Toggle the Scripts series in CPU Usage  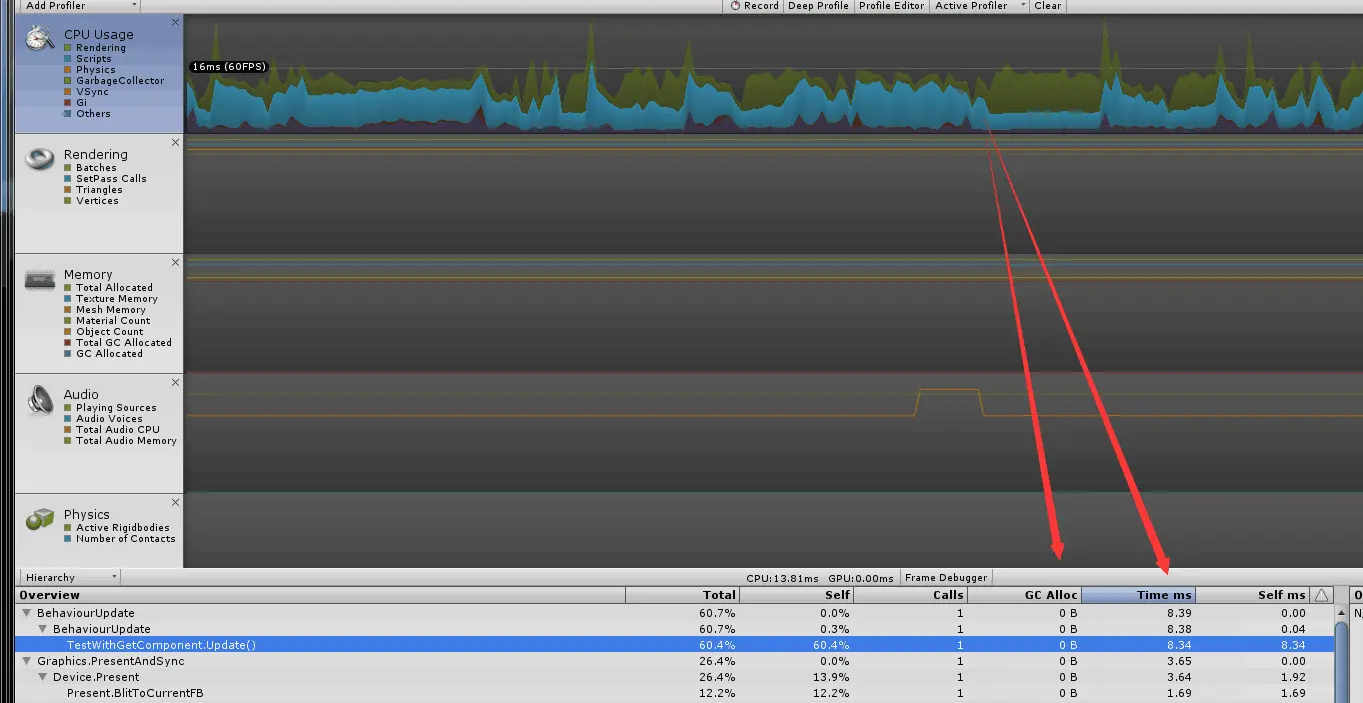coord(68,59)
